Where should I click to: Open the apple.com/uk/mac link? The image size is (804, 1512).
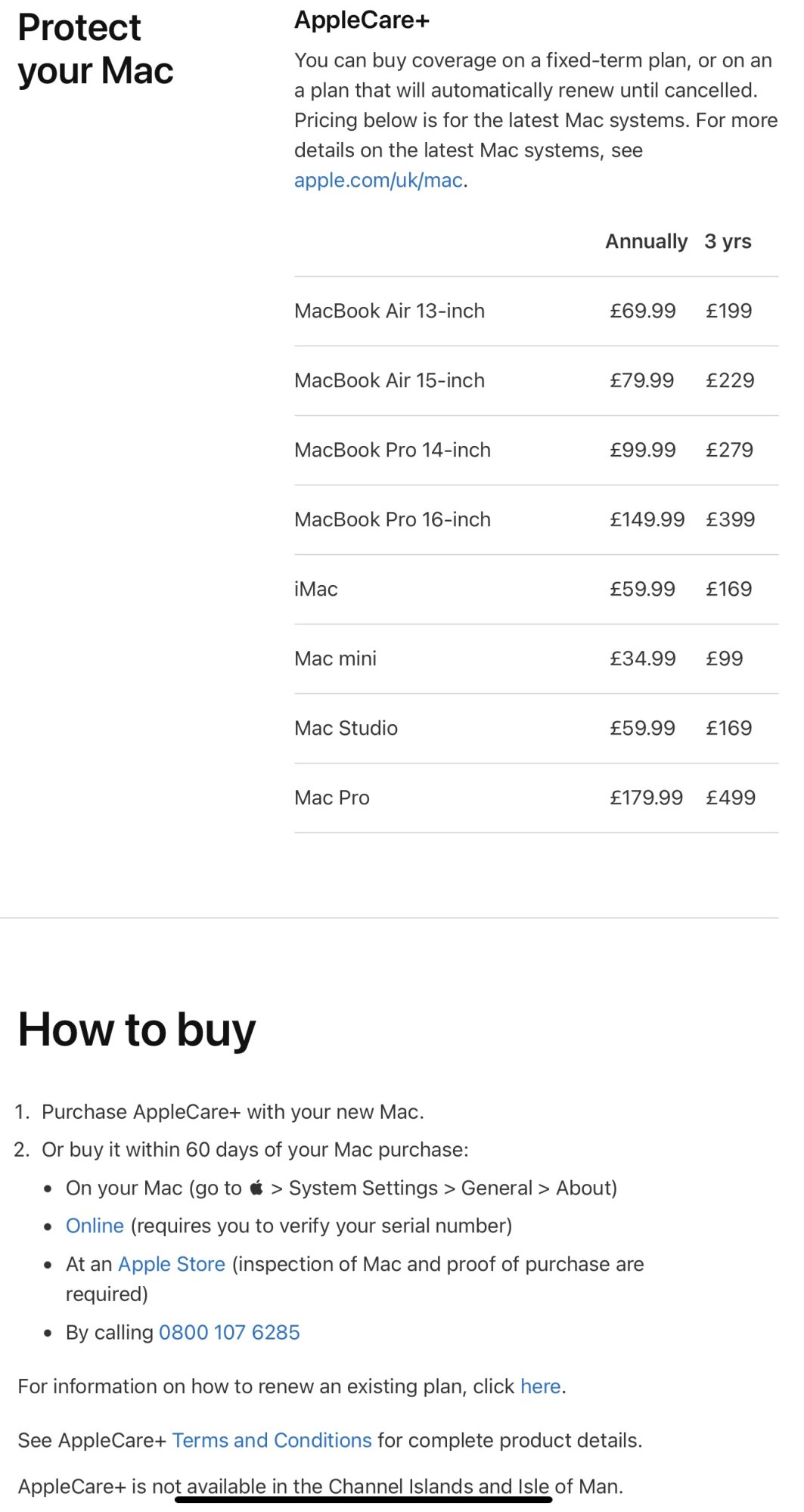tap(378, 181)
